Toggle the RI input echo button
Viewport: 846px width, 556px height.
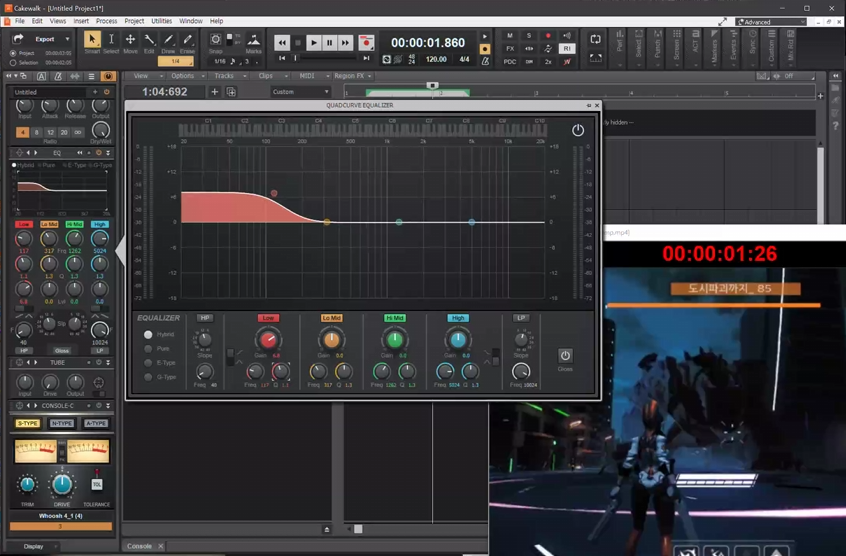click(567, 49)
